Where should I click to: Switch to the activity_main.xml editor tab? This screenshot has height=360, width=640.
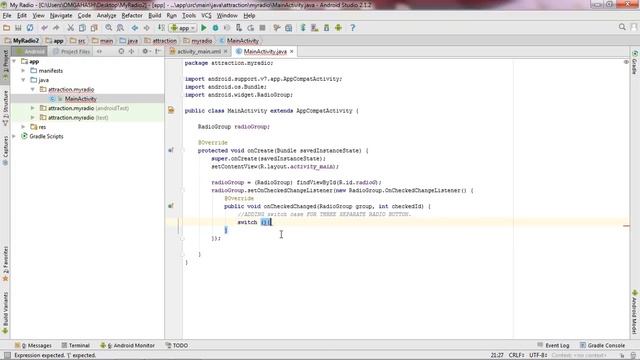click(198, 51)
